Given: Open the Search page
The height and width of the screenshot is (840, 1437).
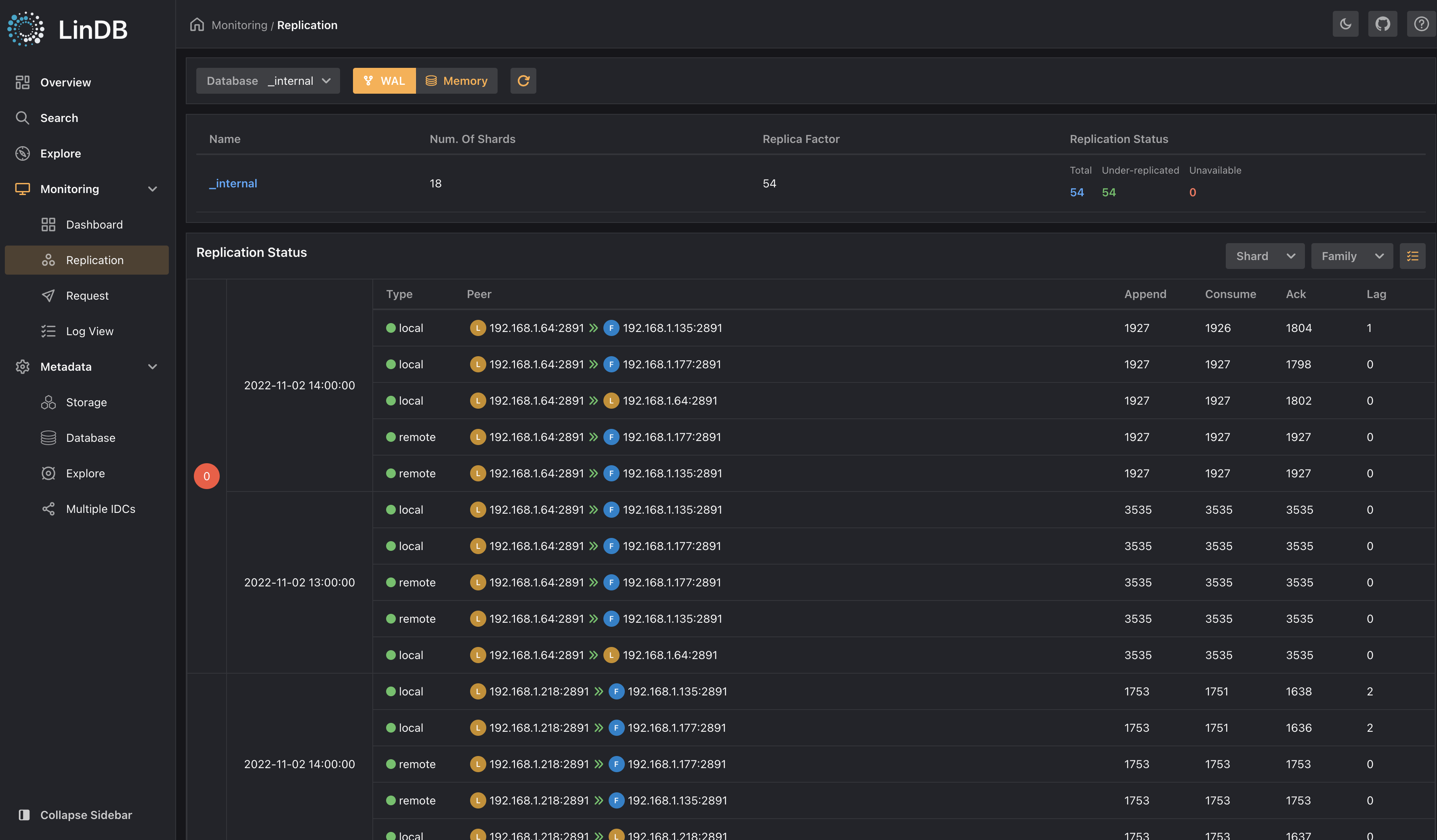Looking at the screenshot, I should [59, 118].
